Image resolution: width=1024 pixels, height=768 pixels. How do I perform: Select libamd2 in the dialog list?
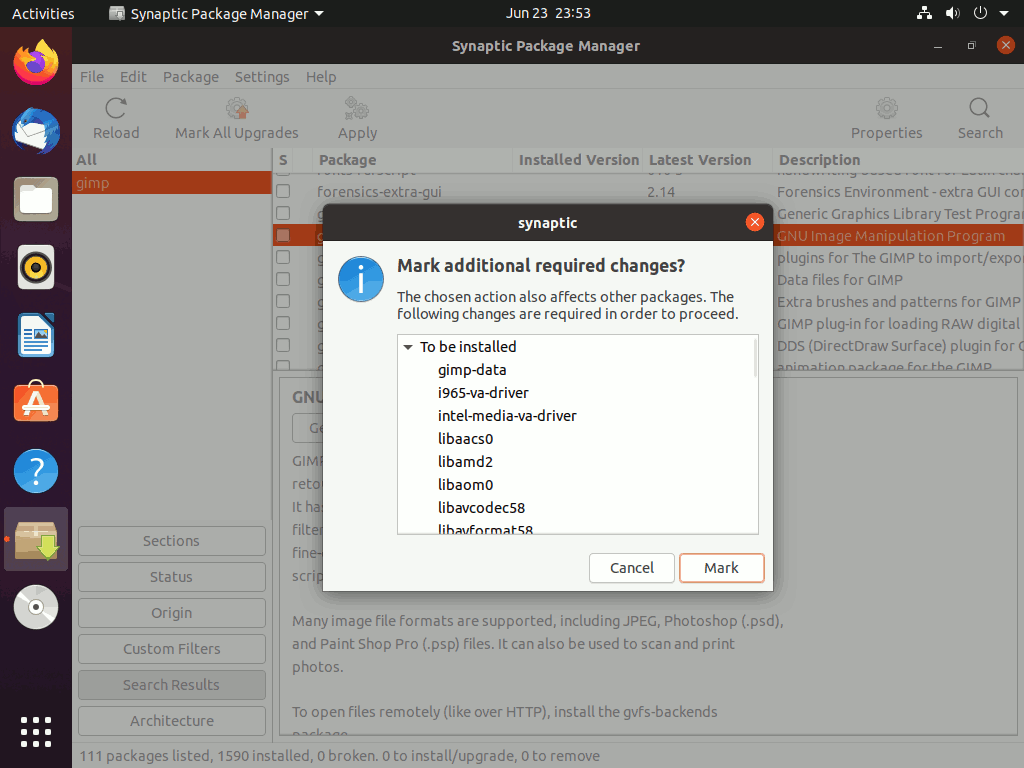465,461
